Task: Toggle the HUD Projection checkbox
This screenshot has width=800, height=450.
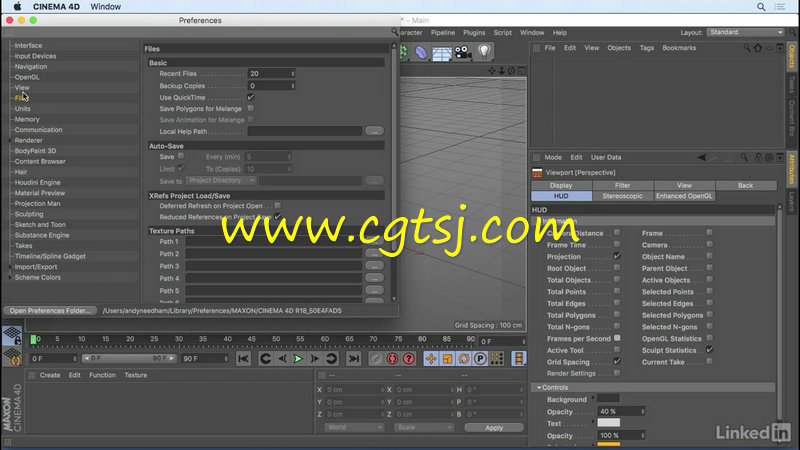Action: 617,256
